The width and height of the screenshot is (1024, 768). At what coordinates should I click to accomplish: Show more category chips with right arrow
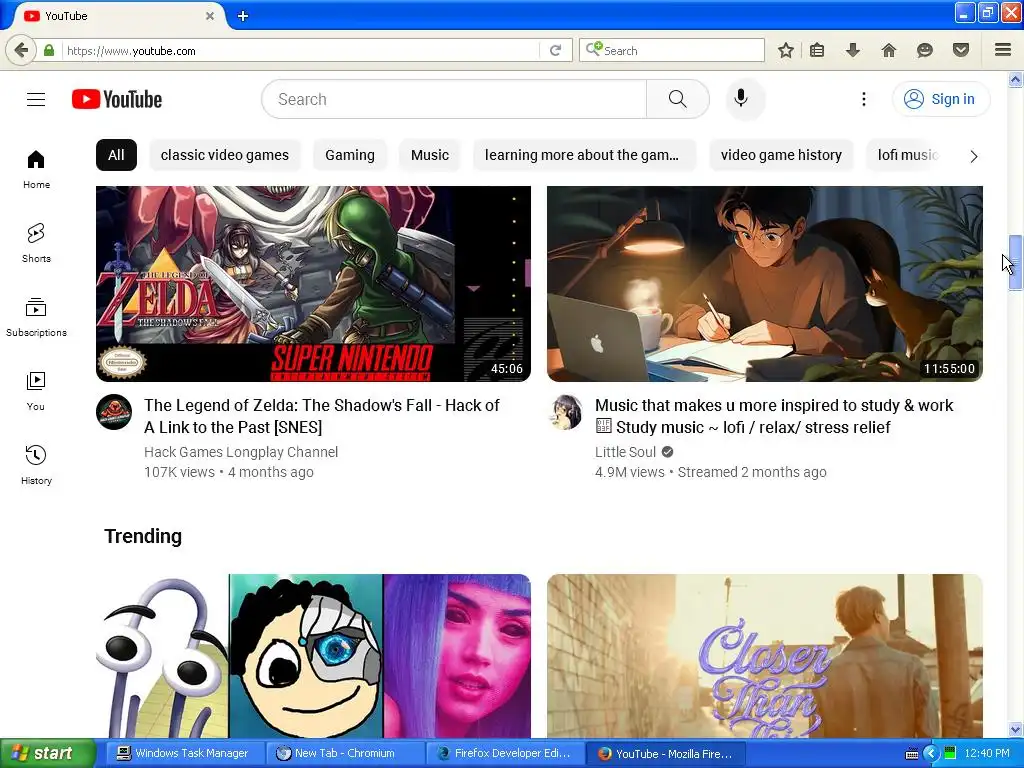(974, 156)
